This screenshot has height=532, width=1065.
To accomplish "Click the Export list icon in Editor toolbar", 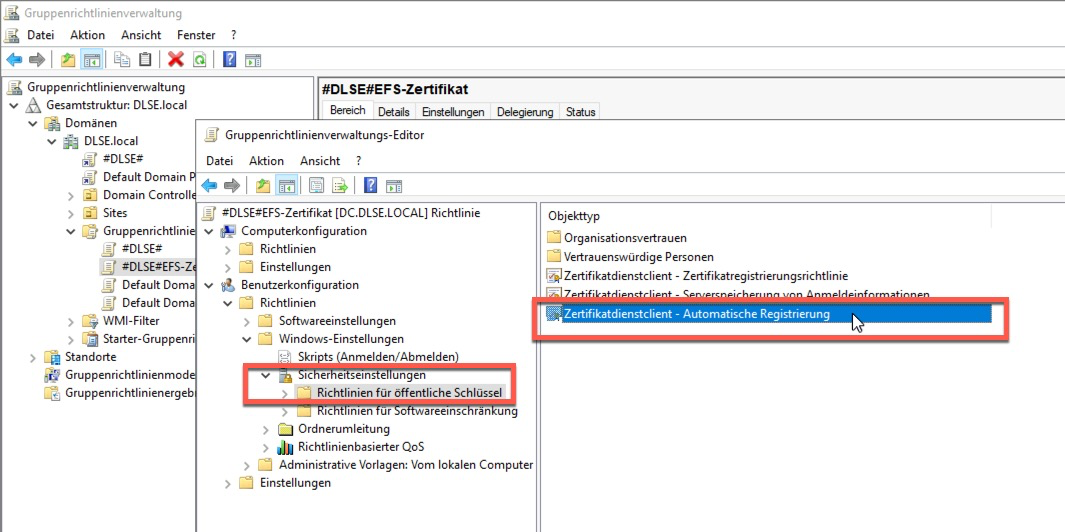I will pos(340,185).
